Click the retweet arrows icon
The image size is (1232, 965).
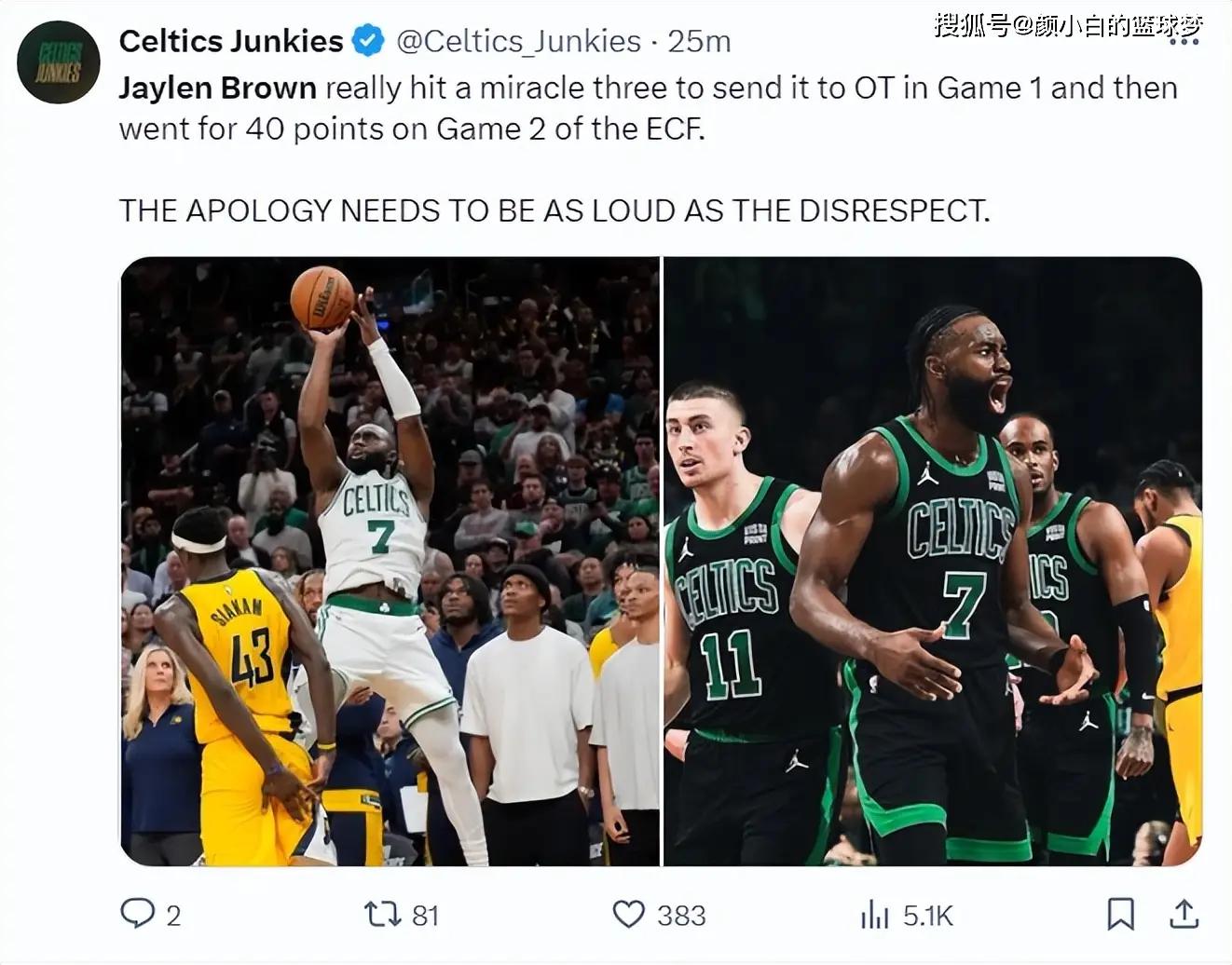pos(382,914)
